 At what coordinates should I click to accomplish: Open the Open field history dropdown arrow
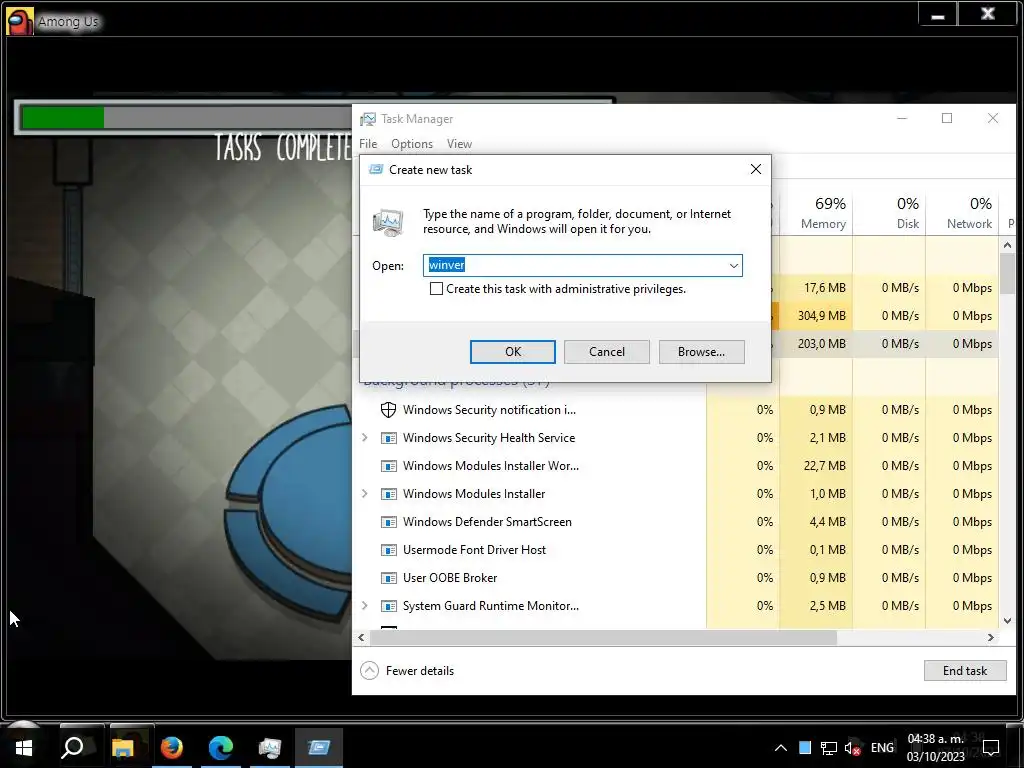tap(733, 266)
